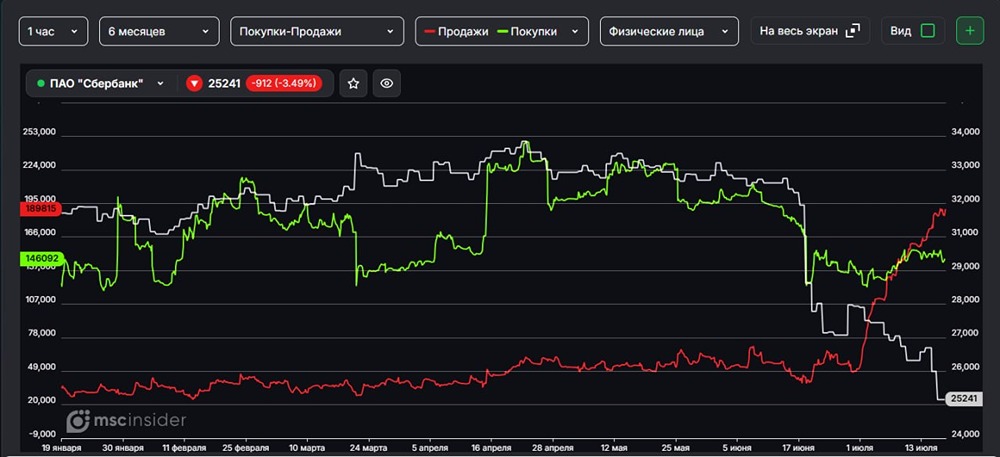Expand the Покупки-Продажи dropdown
The image size is (1000, 457).
pos(317,31)
